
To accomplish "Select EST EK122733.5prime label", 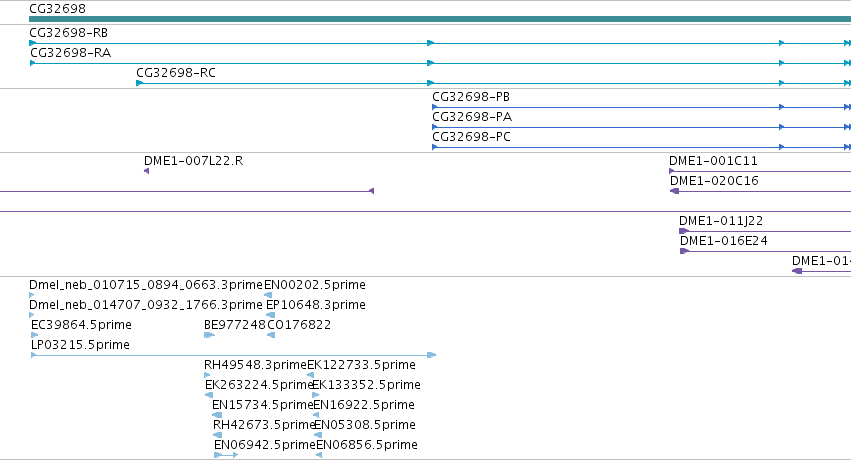I will pyautogui.click(x=361, y=366).
